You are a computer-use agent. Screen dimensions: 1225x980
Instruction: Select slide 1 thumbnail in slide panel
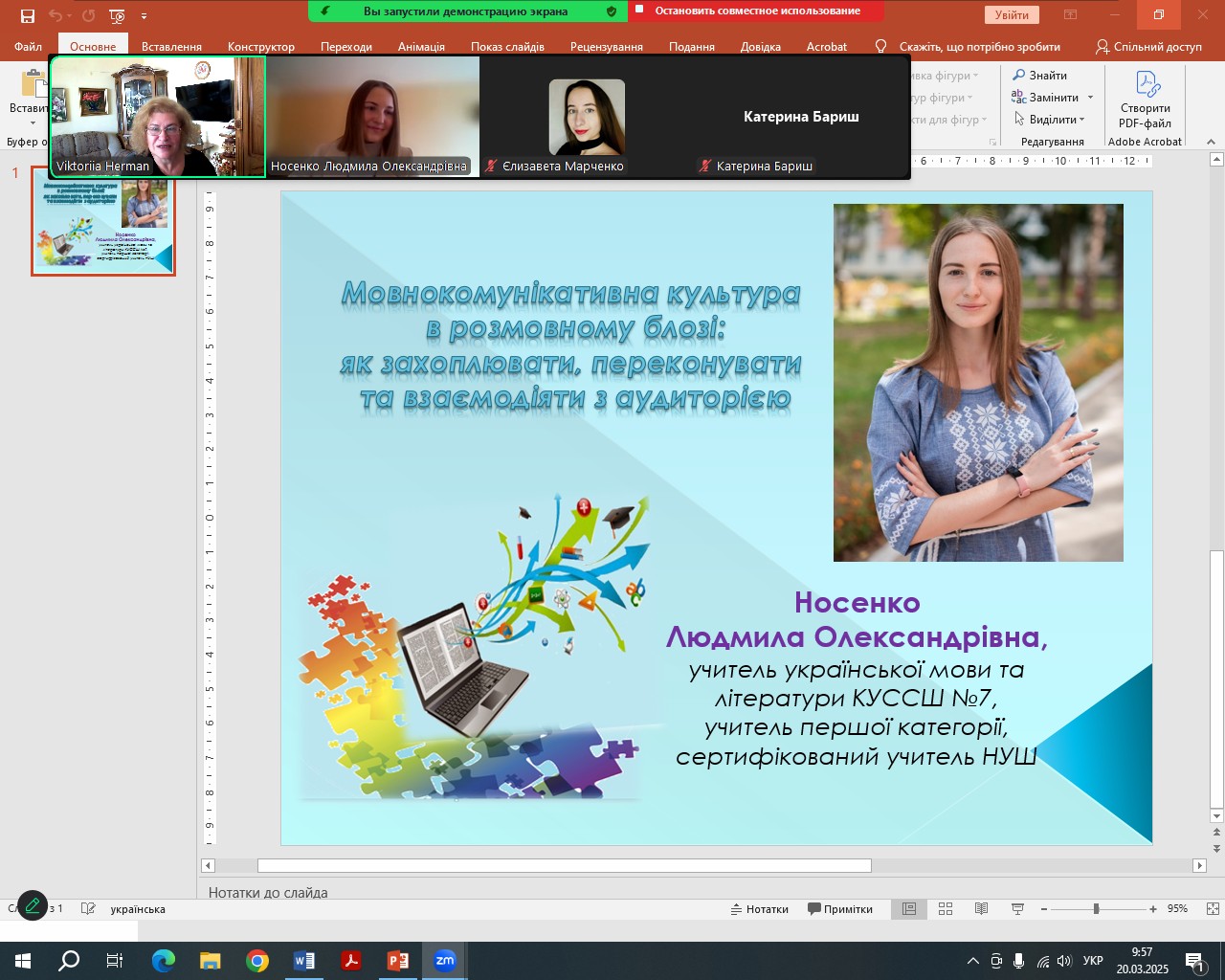[x=103, y=221]
